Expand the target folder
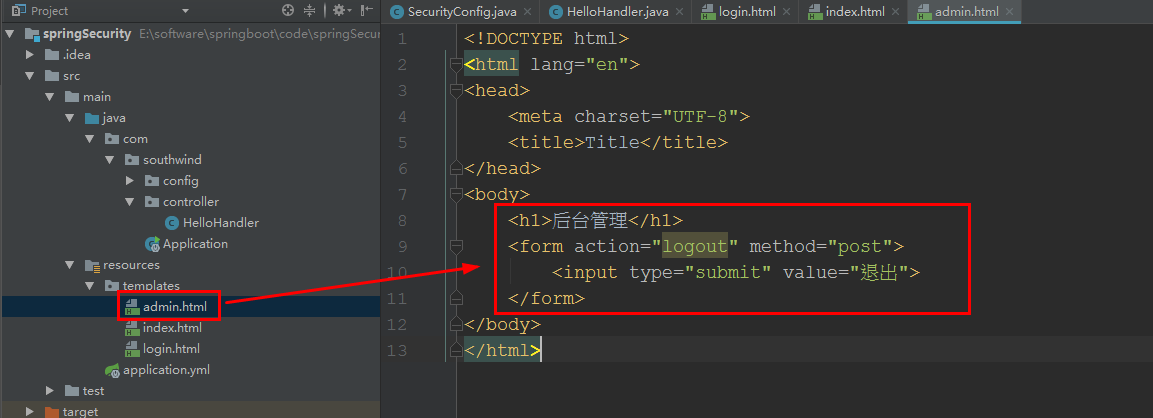Screen dimensions: 1153x418 pyautogui.click(x=29, y=411)
